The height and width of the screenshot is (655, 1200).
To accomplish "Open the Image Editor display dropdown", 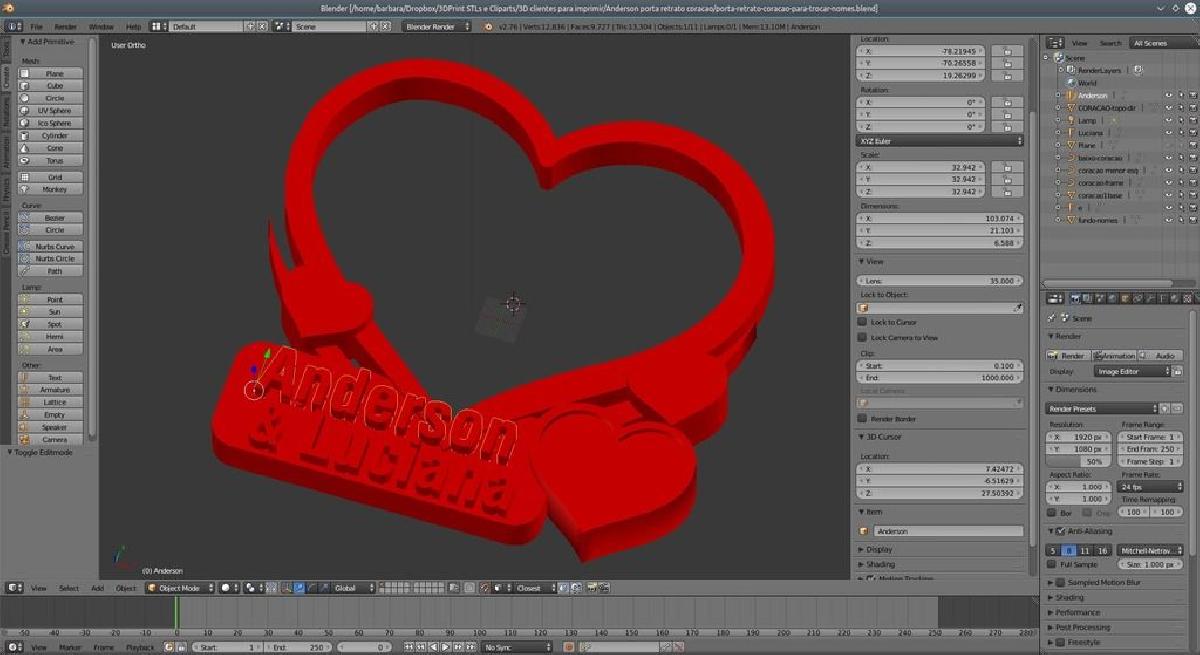I will (x=1133, y=371).
